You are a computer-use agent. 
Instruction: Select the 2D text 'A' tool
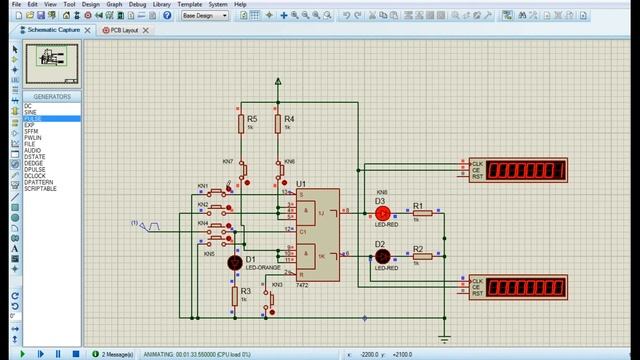(x=15, y=249)
